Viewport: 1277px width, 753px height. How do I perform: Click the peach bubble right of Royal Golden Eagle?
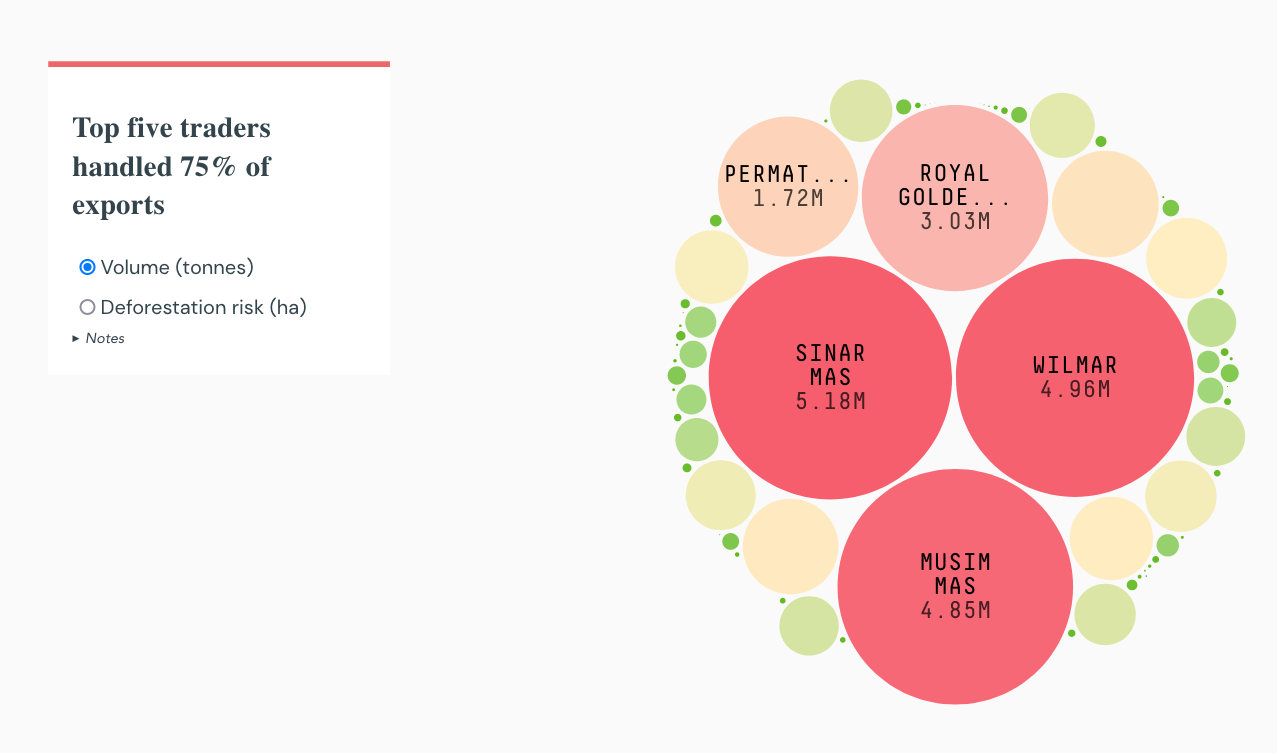click(x=1105, y=200)
